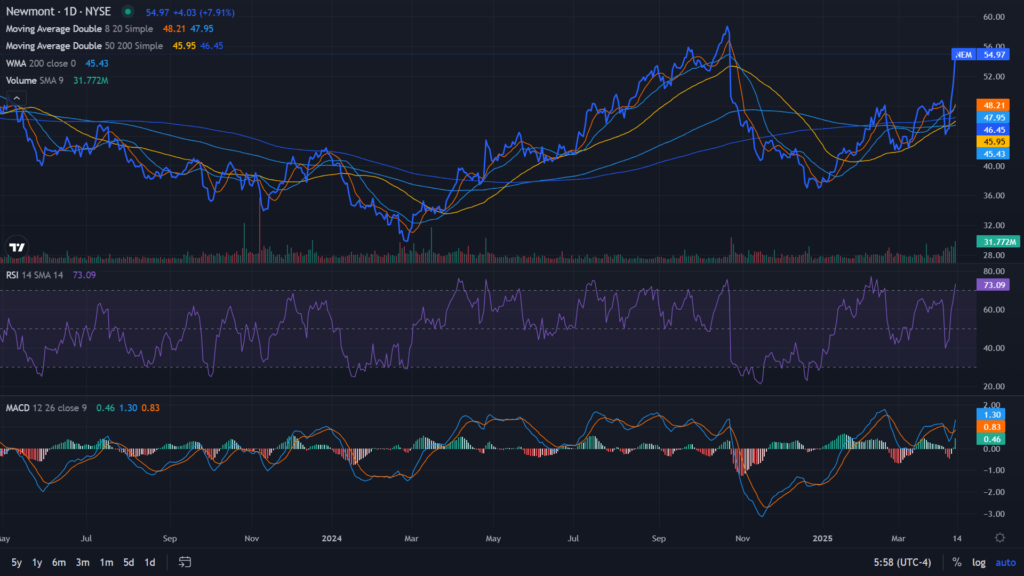Click the yellow 45.95 label on price axis

pyautogui.click(x=993, y=142)
